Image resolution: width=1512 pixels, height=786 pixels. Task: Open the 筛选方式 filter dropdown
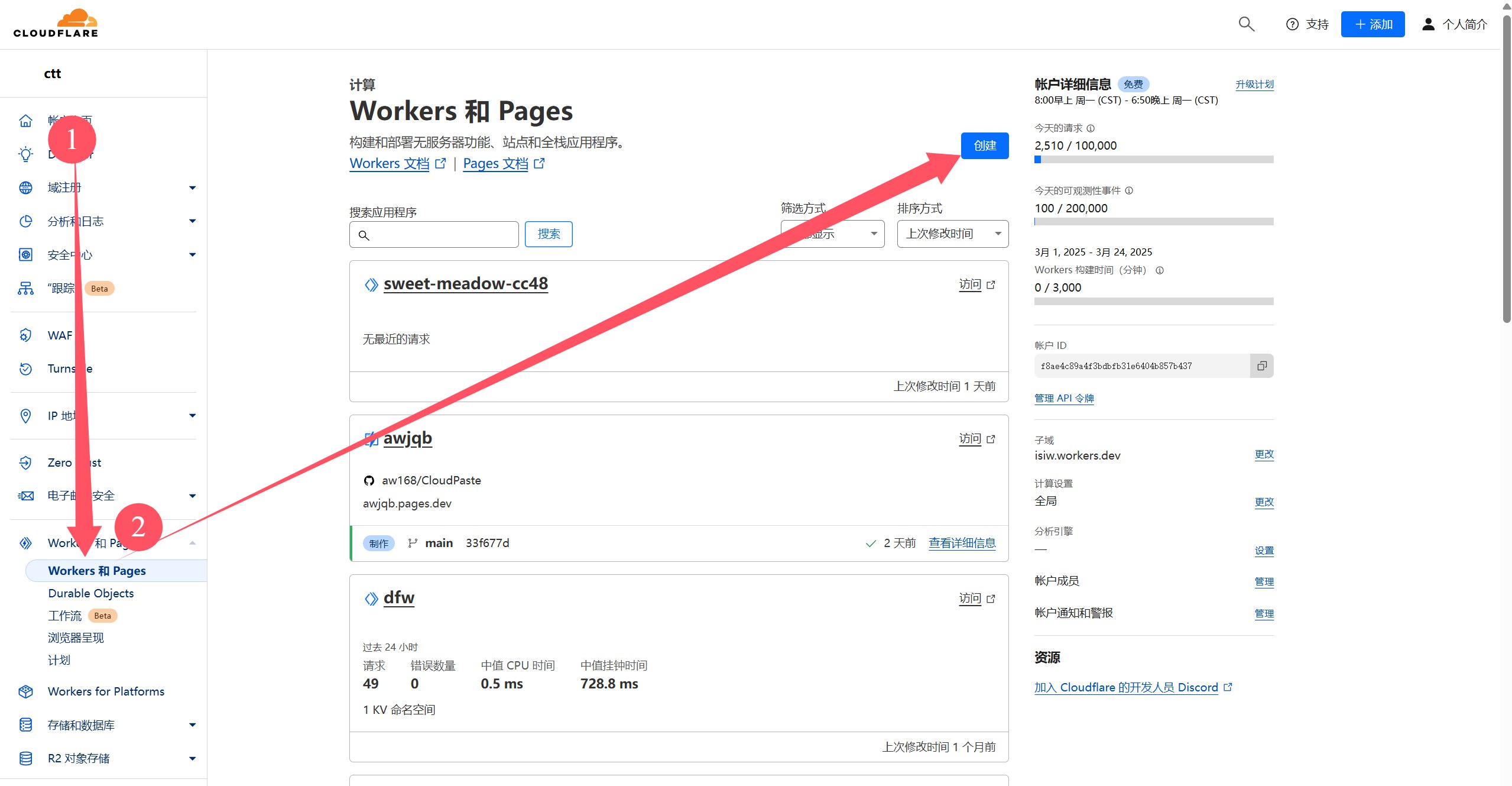click(832, 234)
